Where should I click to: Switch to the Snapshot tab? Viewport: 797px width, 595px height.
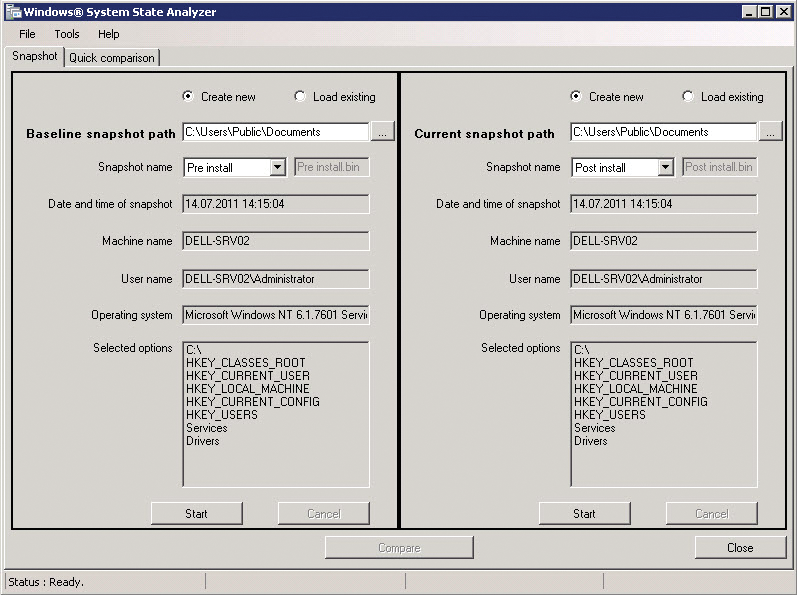pos(35,57)
